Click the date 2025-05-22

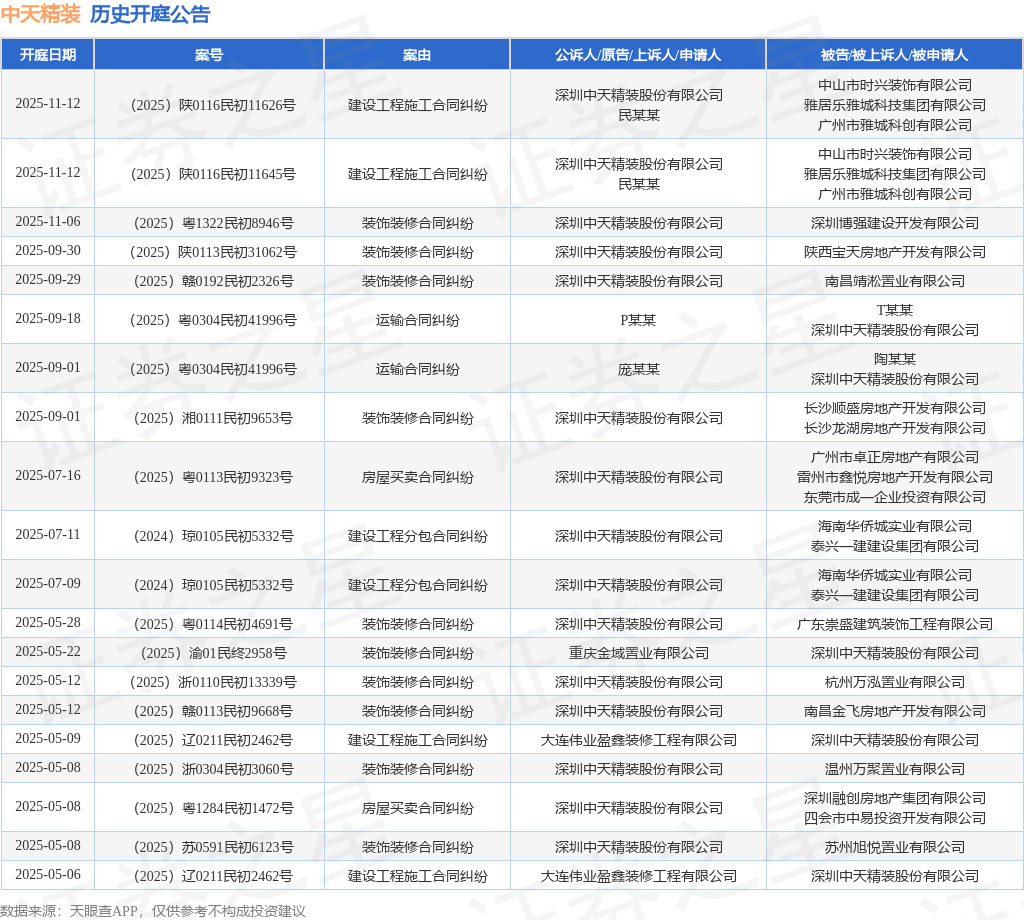click(48, 651)
